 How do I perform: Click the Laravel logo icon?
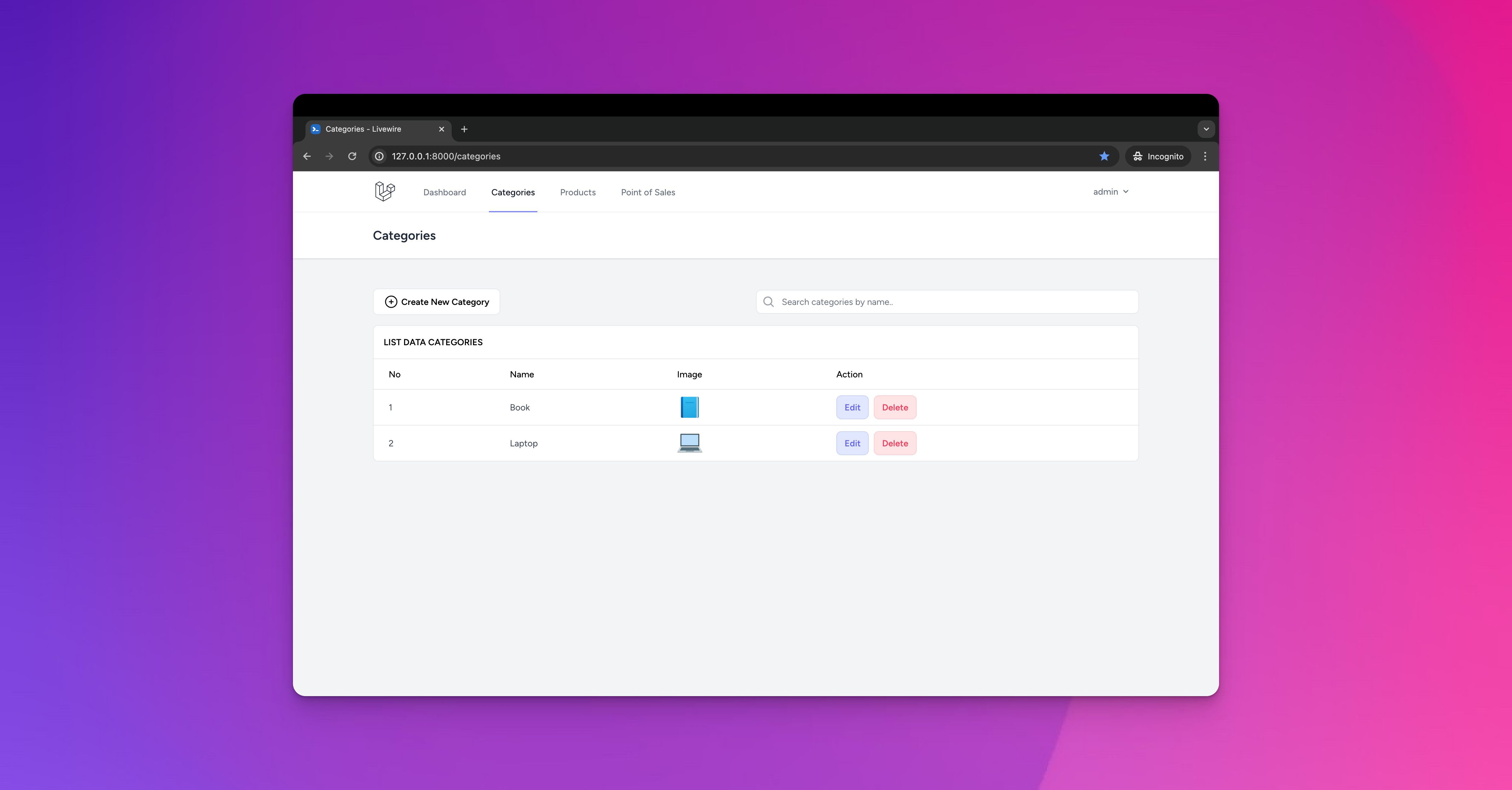(384, 191)
